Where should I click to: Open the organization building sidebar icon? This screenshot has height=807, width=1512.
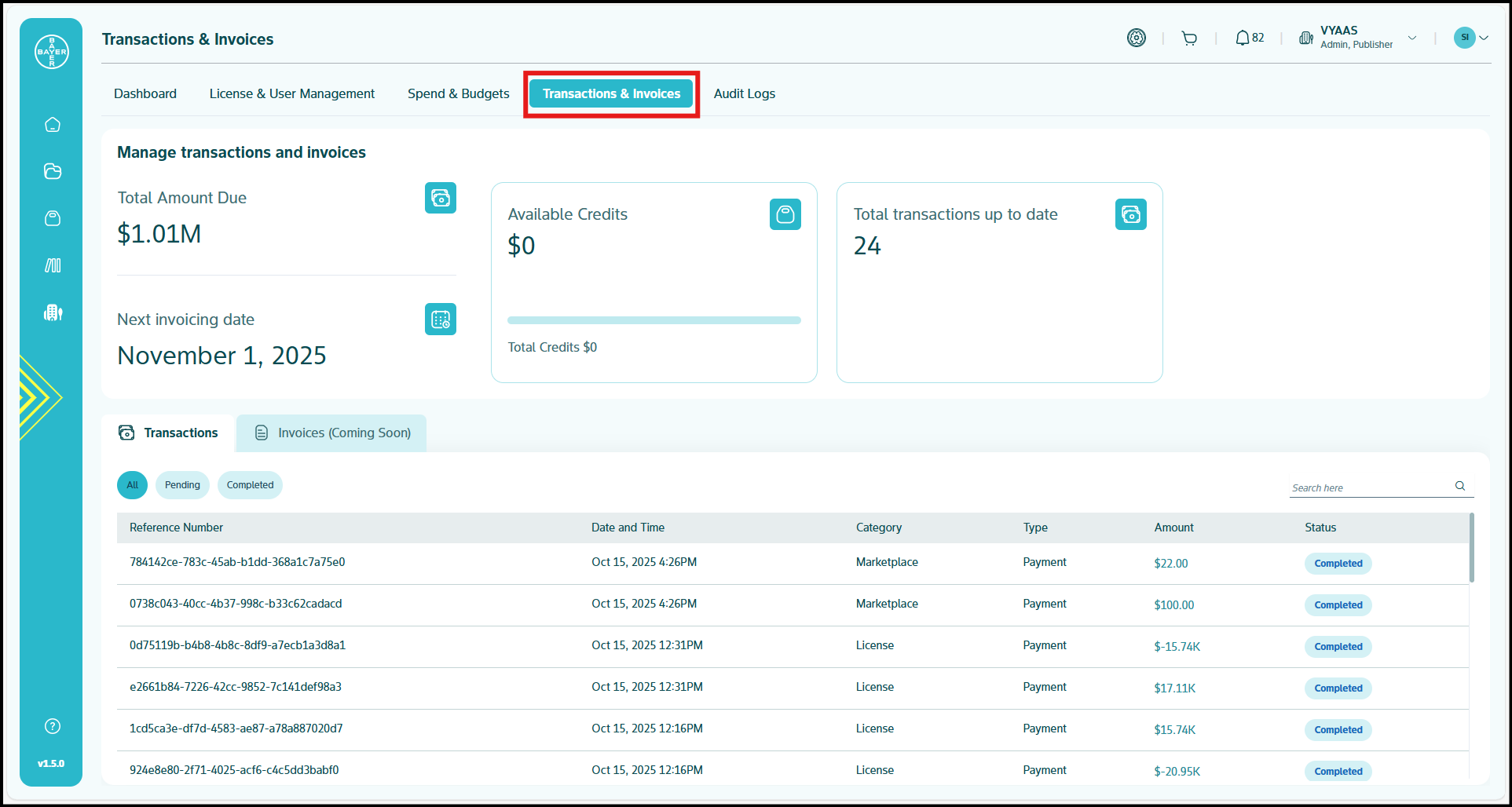point(53,312)
